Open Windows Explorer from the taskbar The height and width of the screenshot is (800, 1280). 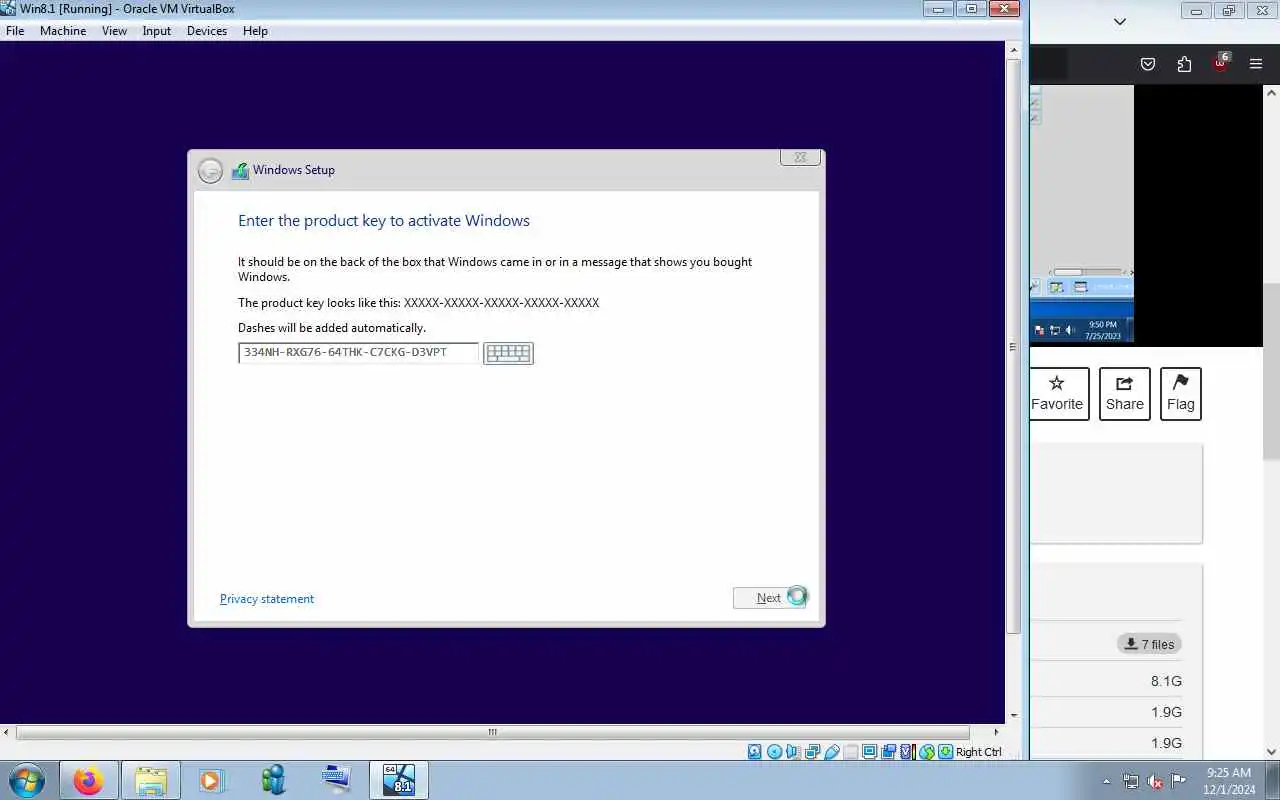pos(150,780)
